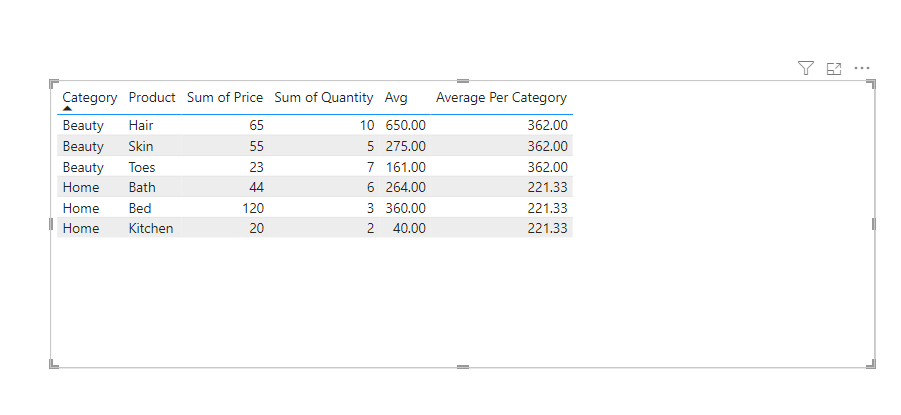Grab the top-right corner handle of the visual
901x415 pixels.
coord(872,84)
